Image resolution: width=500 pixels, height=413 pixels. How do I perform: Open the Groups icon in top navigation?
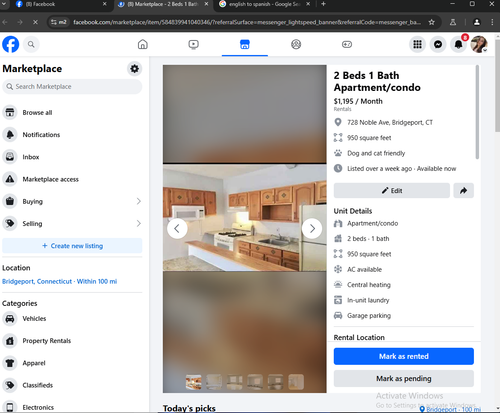coord(296,44)
